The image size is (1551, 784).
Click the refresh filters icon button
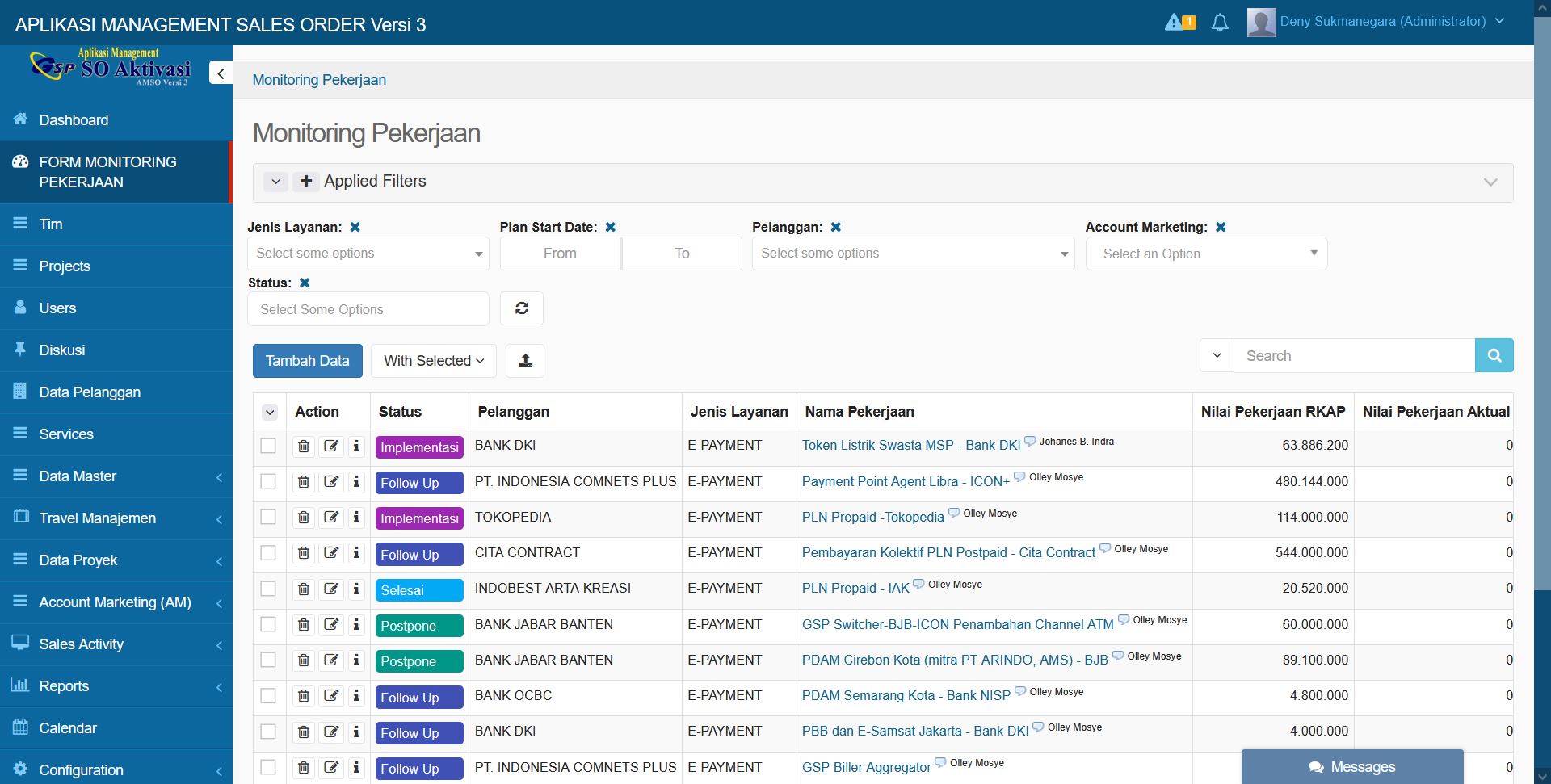pos(522,308)
